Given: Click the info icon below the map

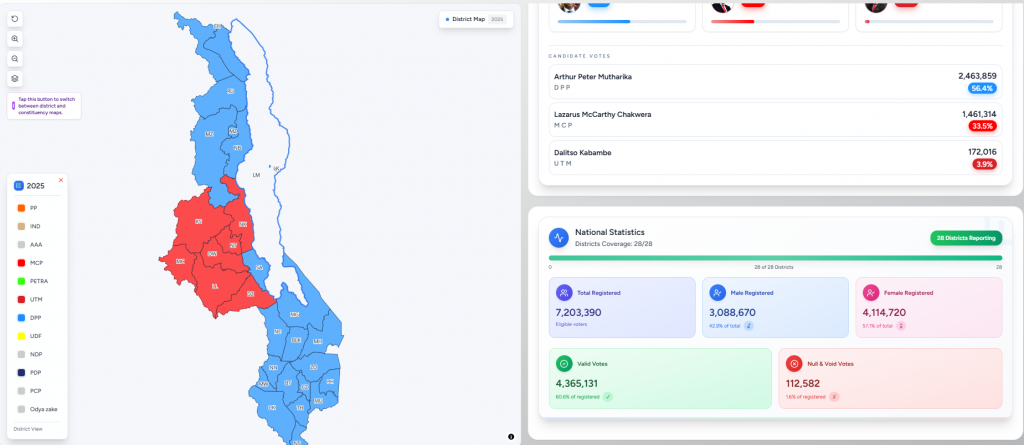Looking at the screenshot, I should click(x=511, y=436).
